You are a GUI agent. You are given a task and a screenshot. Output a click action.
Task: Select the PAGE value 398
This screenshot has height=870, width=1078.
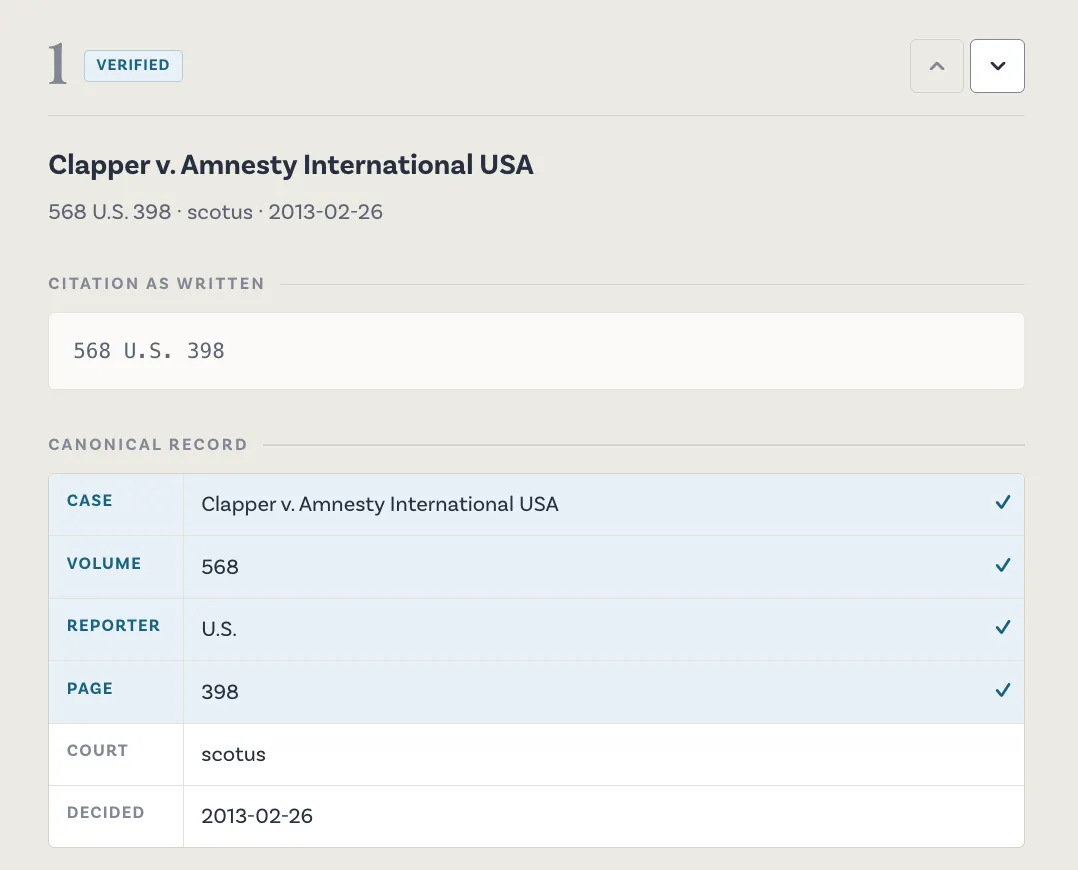pos(220,692)
